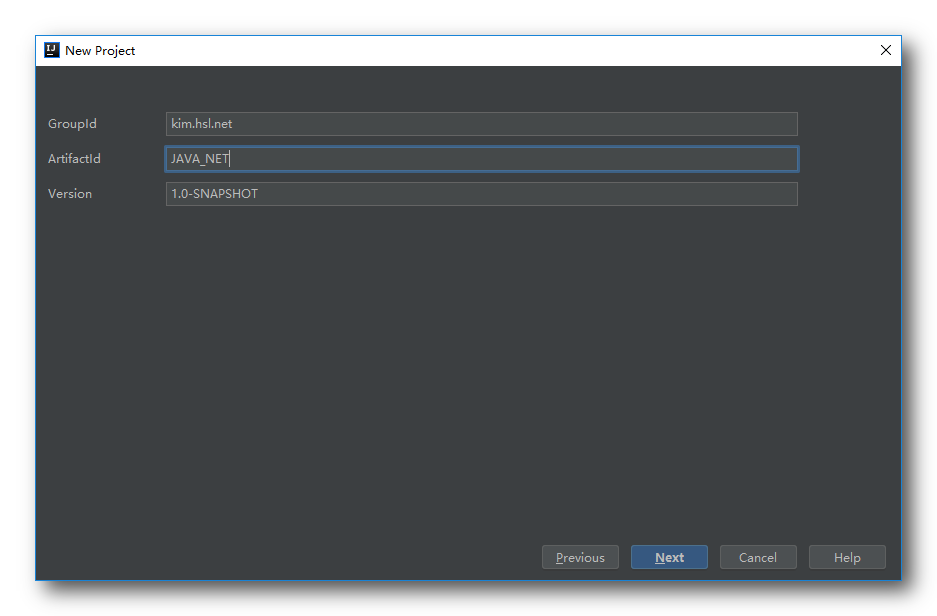
Task: Click the IntelliJ IDEA logo in title bar
Action: point(52,50)
